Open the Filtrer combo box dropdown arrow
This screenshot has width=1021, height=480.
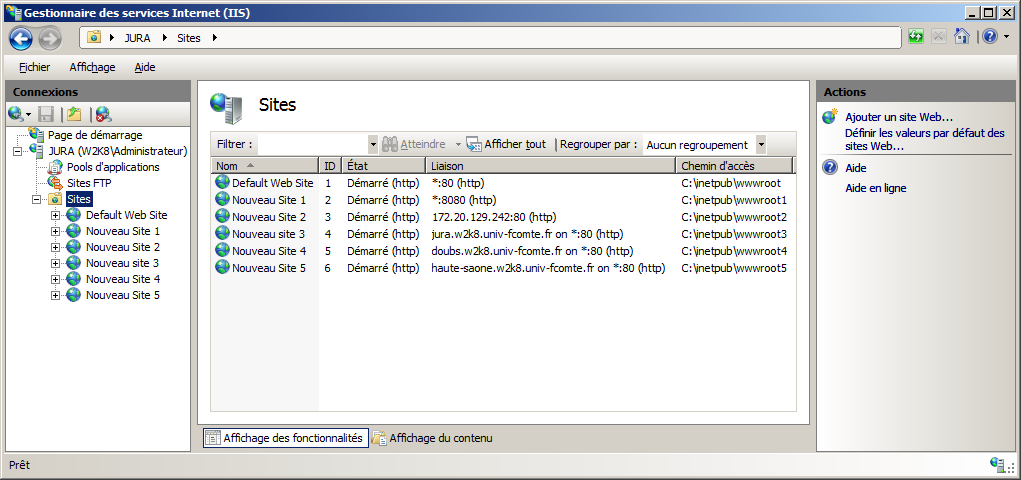click(373, 144)
